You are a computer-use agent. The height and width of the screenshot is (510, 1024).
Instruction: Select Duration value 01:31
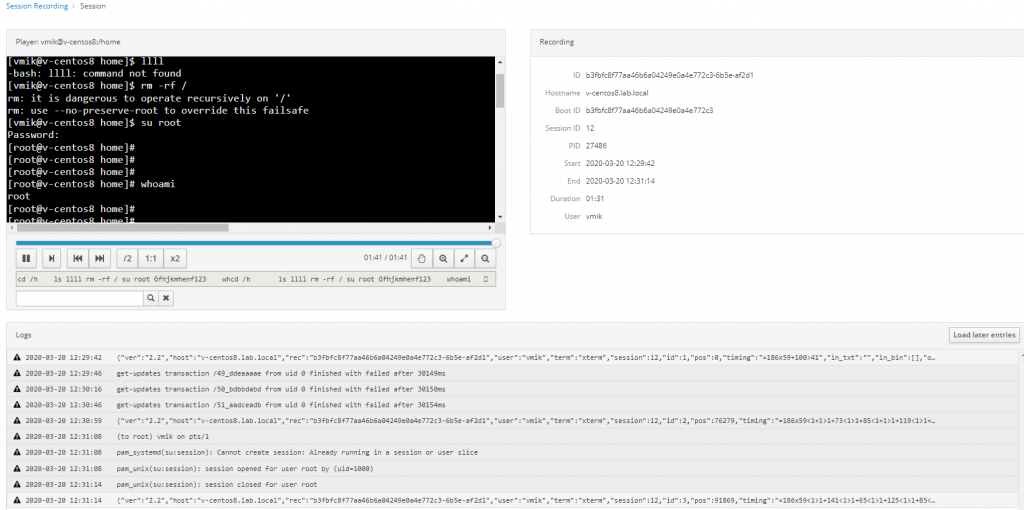[594, 199]
